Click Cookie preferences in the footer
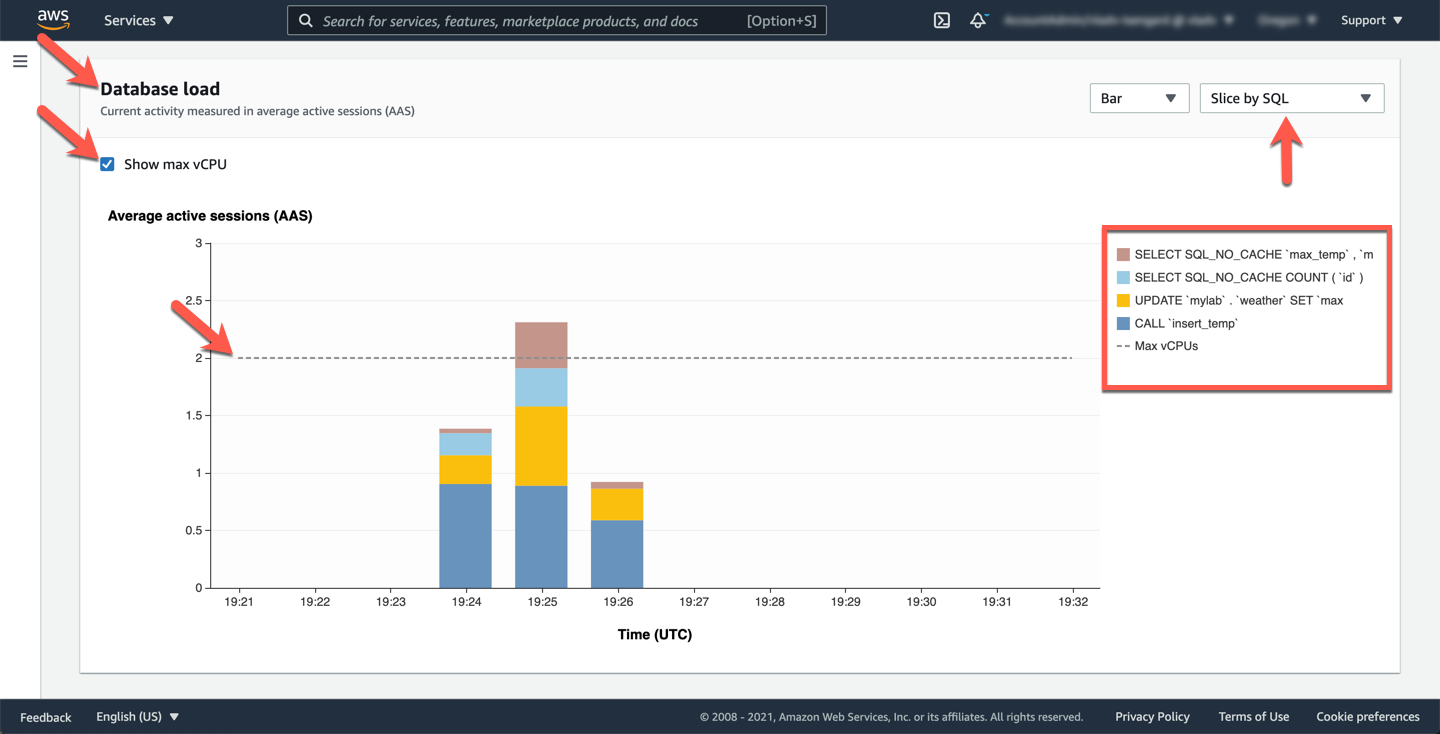Screen dimensions: 1440x734 1367,717
